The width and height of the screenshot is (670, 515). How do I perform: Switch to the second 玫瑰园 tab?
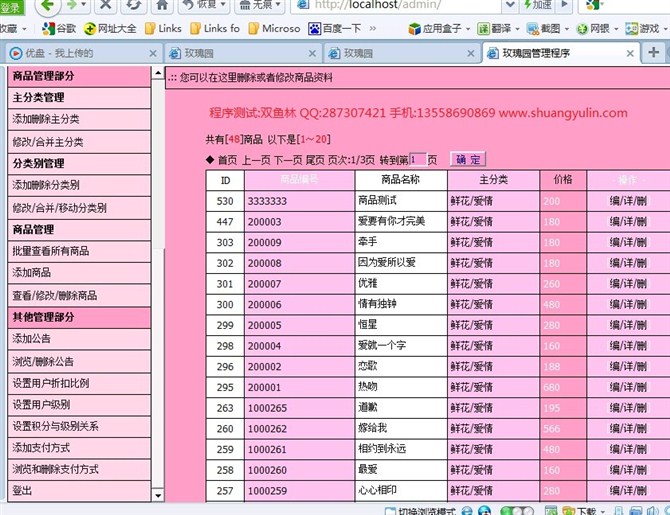point(401,53)
